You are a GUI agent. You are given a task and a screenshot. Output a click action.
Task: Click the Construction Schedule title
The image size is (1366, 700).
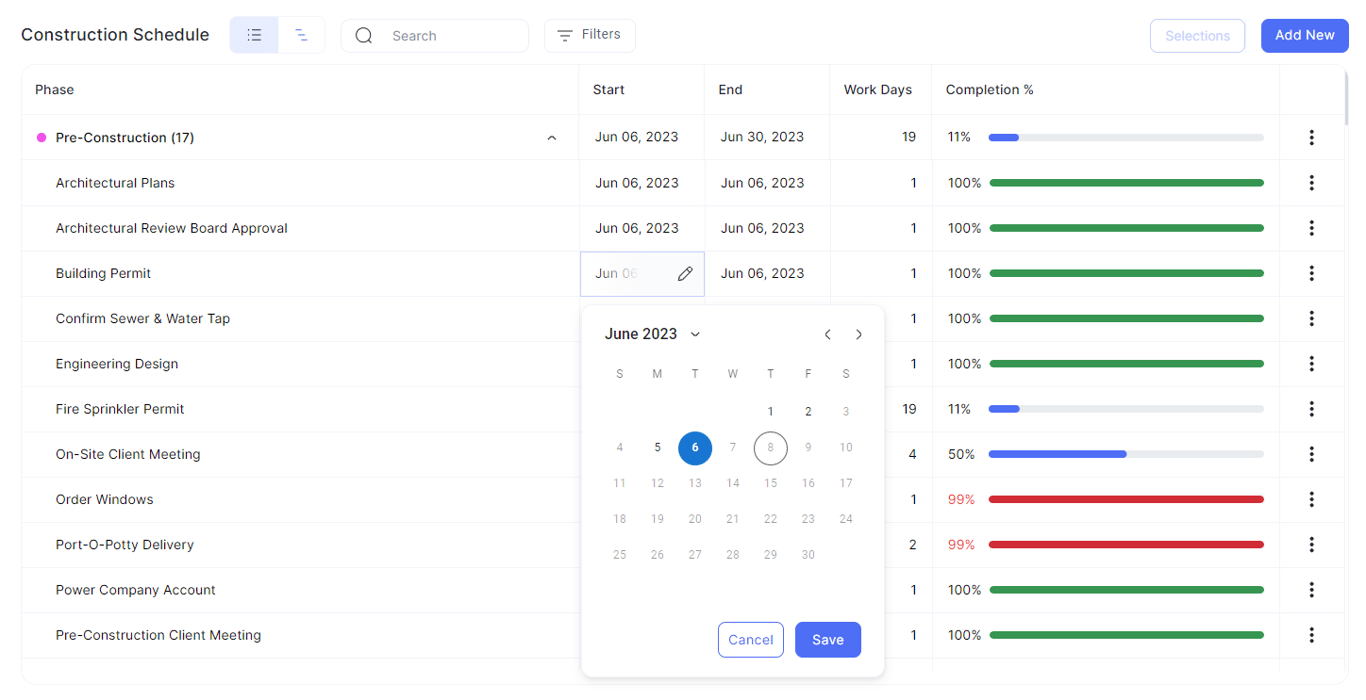click(x=115, y=35)
